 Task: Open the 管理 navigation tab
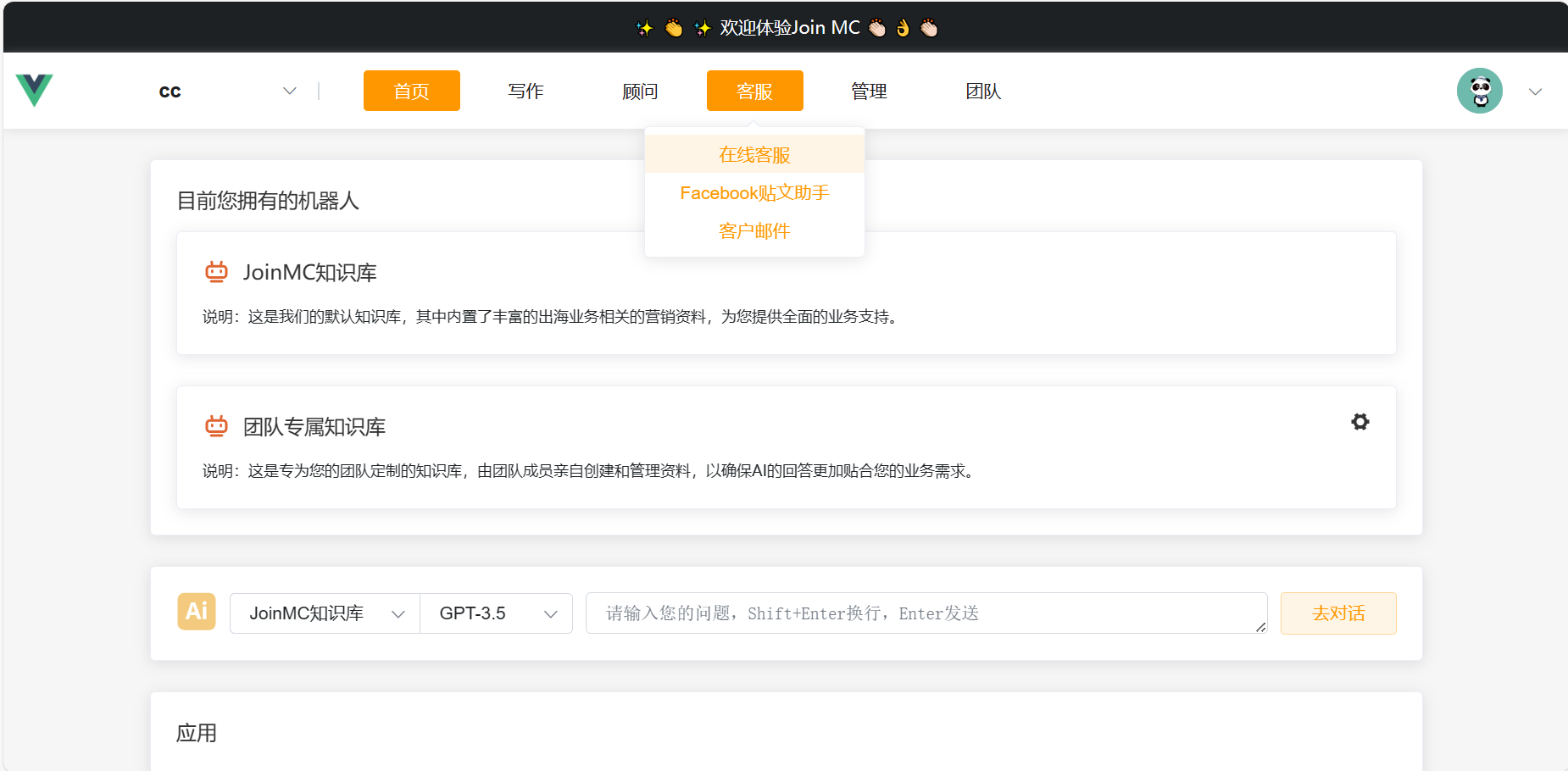869,91
